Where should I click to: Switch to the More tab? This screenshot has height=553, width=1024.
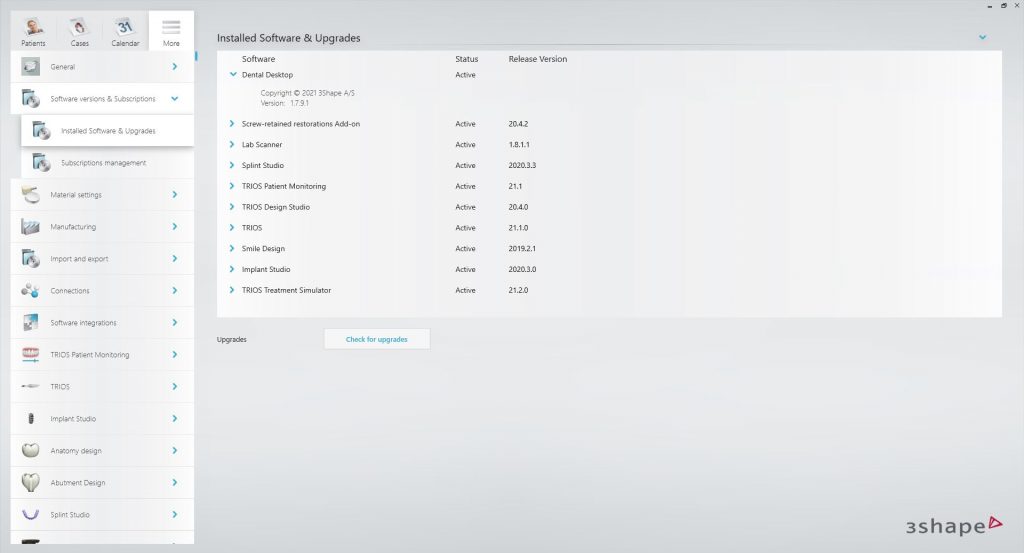click(171, 30)
